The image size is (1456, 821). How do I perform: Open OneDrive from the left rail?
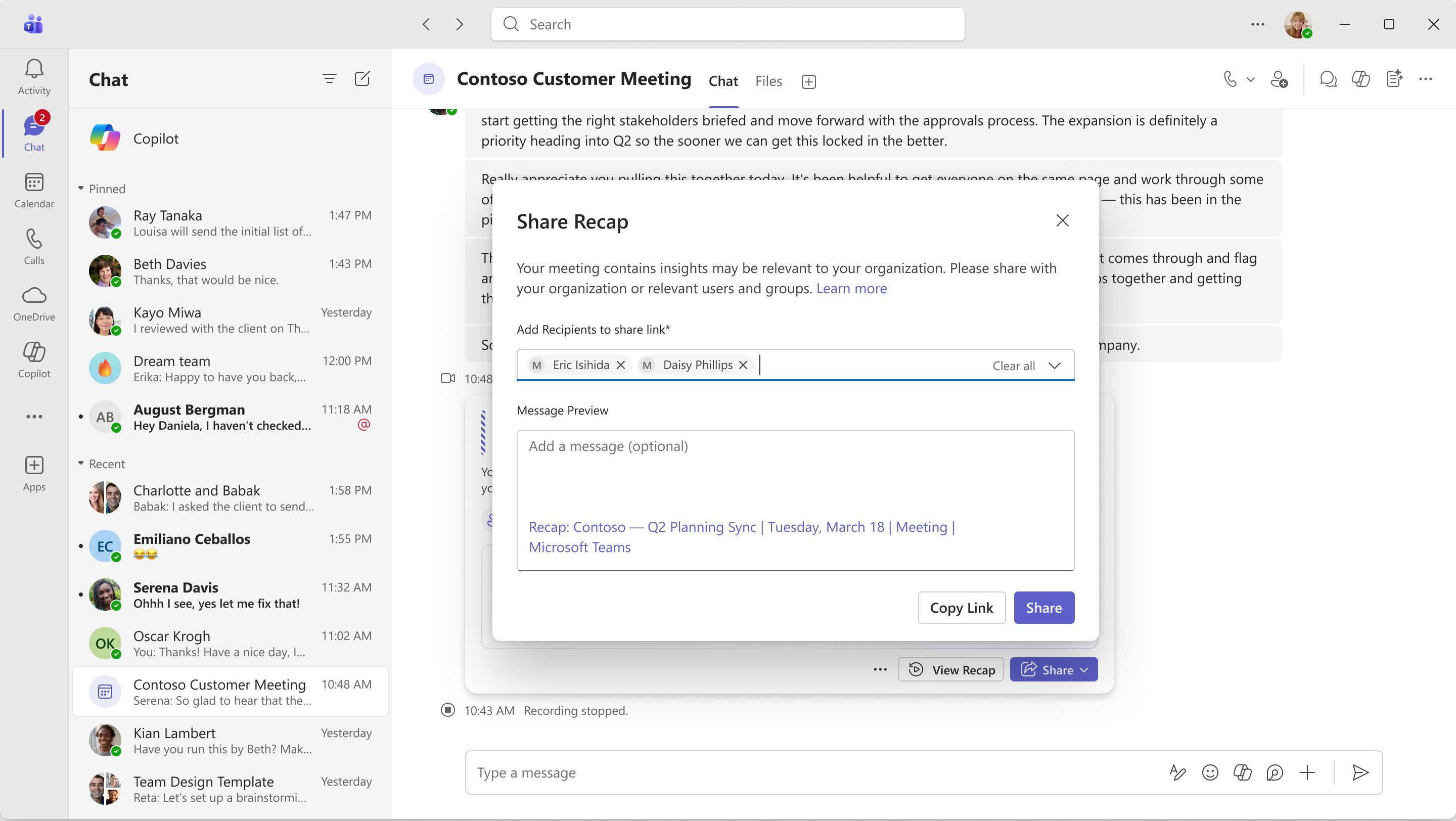pyautogui.click(x=34, y=303)
